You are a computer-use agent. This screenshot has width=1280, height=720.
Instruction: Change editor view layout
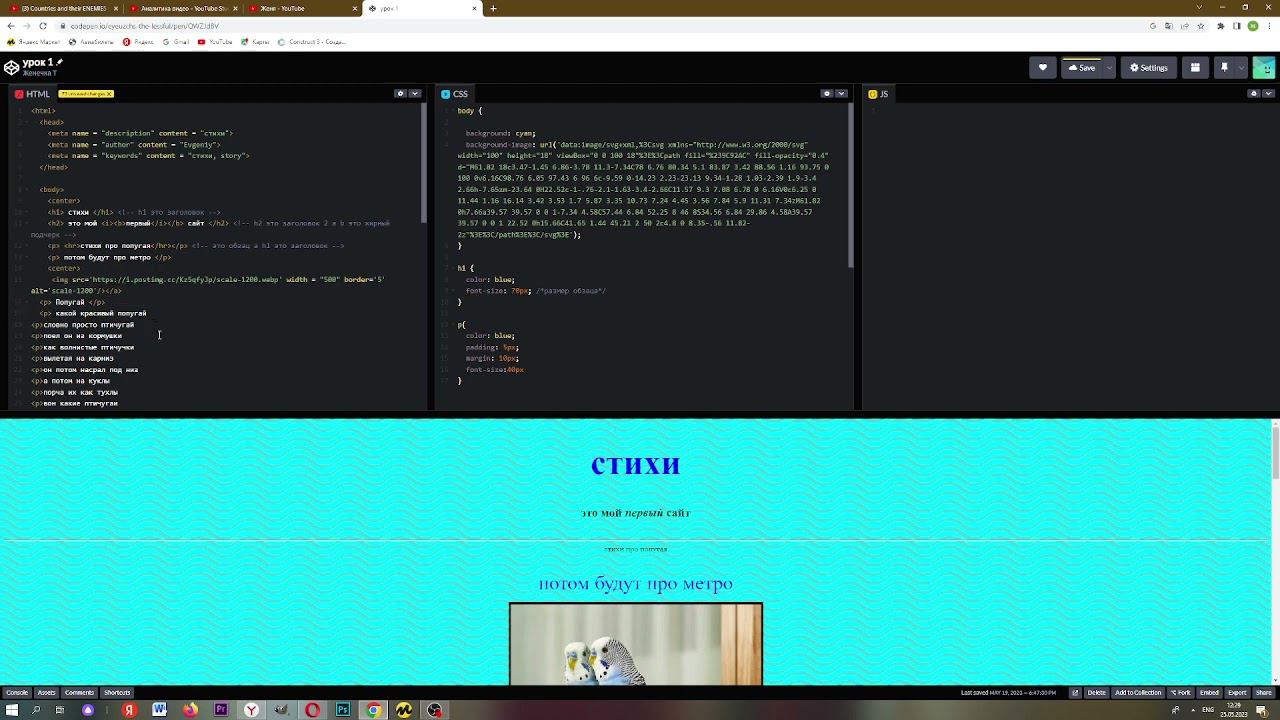[x=1195, y=68]
